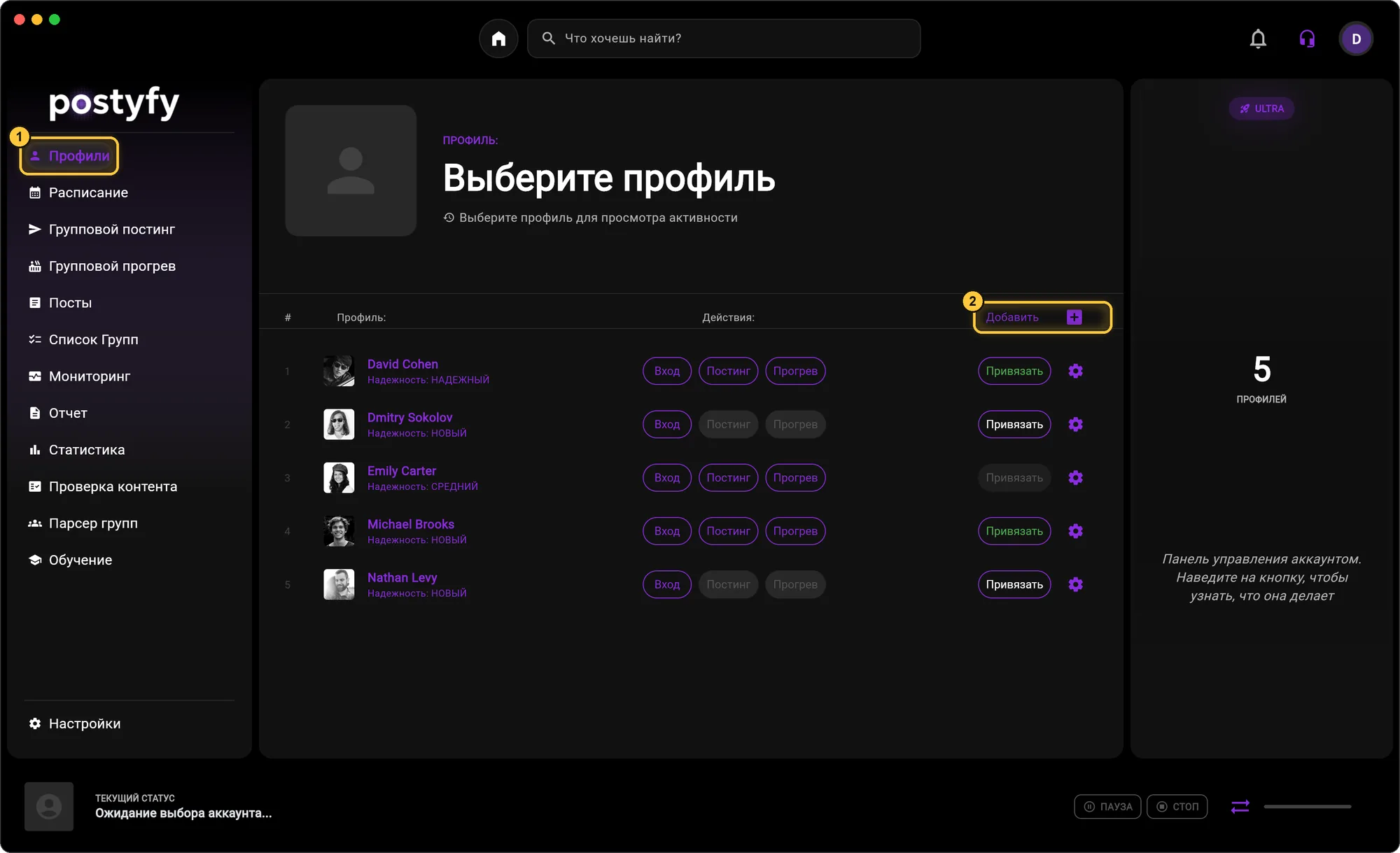Viewport: 1400px width, 853px height.
Task: Open Список Групп
Action: coord(83,339)
